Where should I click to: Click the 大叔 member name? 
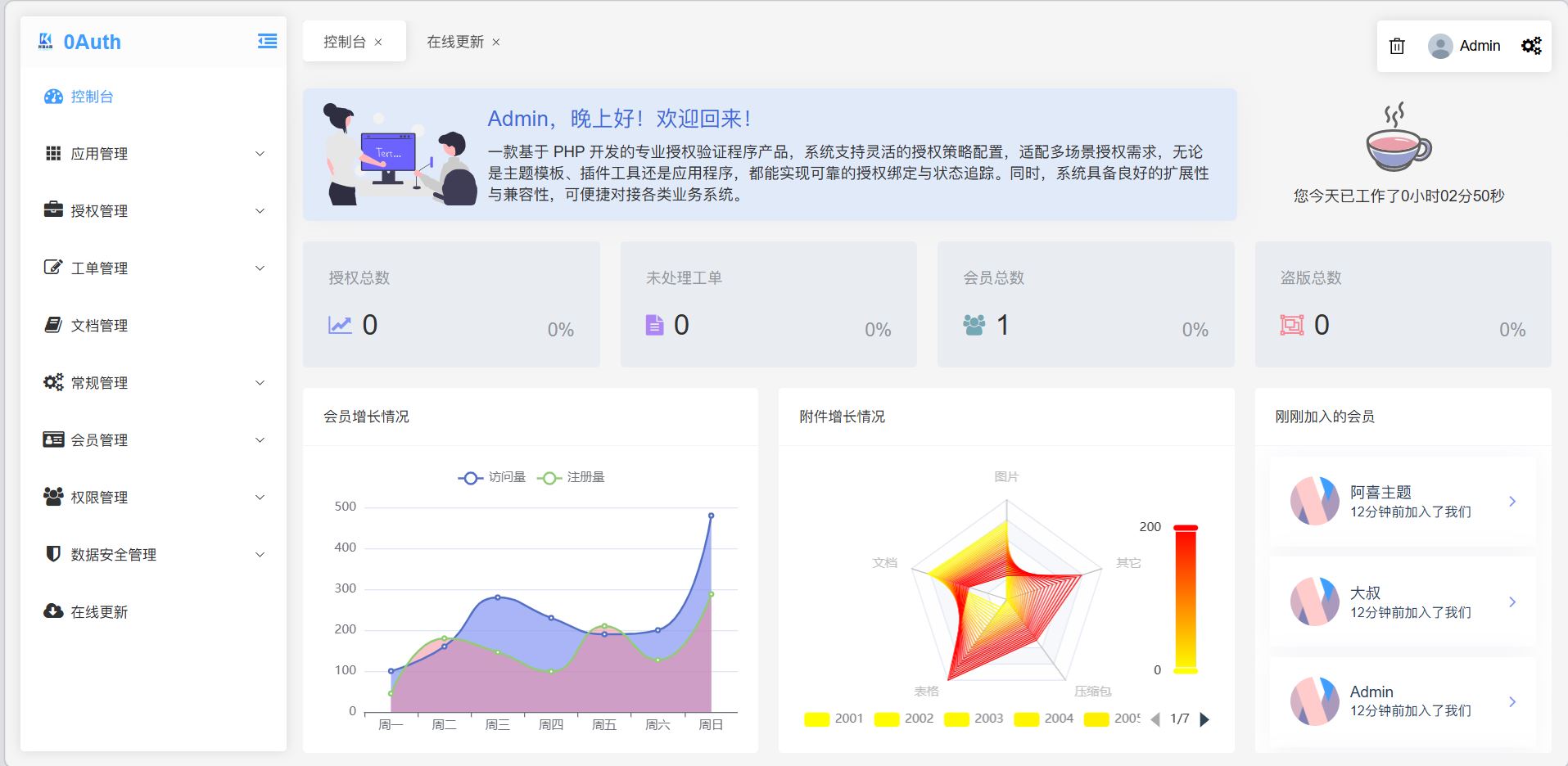click(1365, 593)
